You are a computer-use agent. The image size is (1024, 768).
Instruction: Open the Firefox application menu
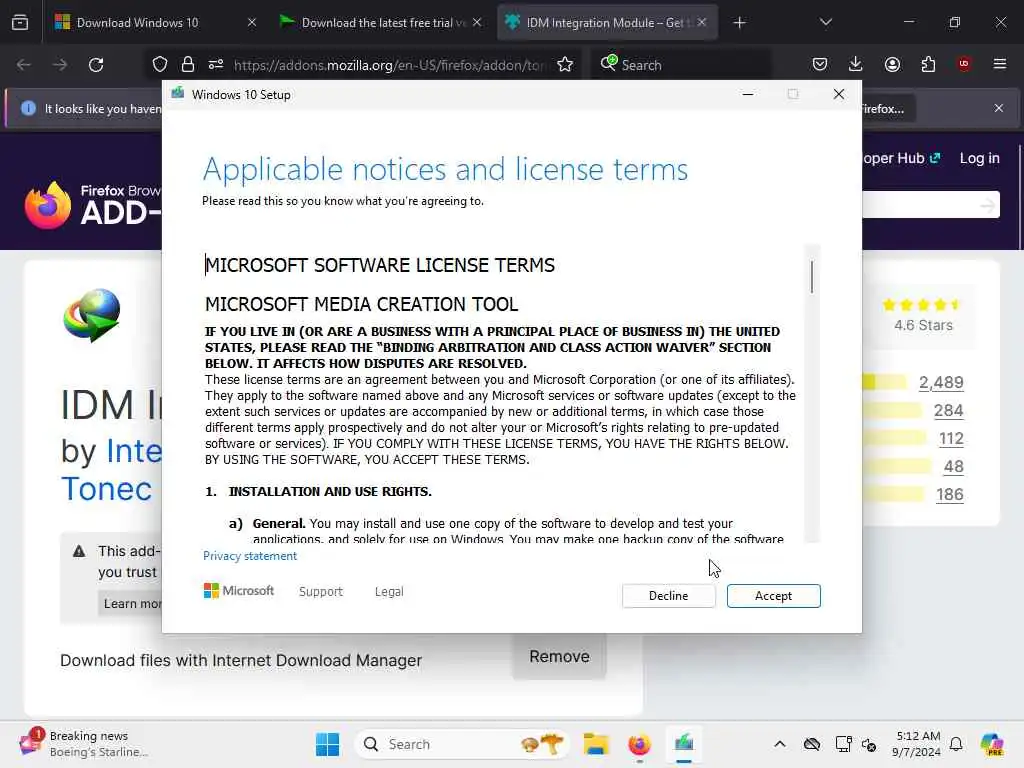(x=1000, y=64)
